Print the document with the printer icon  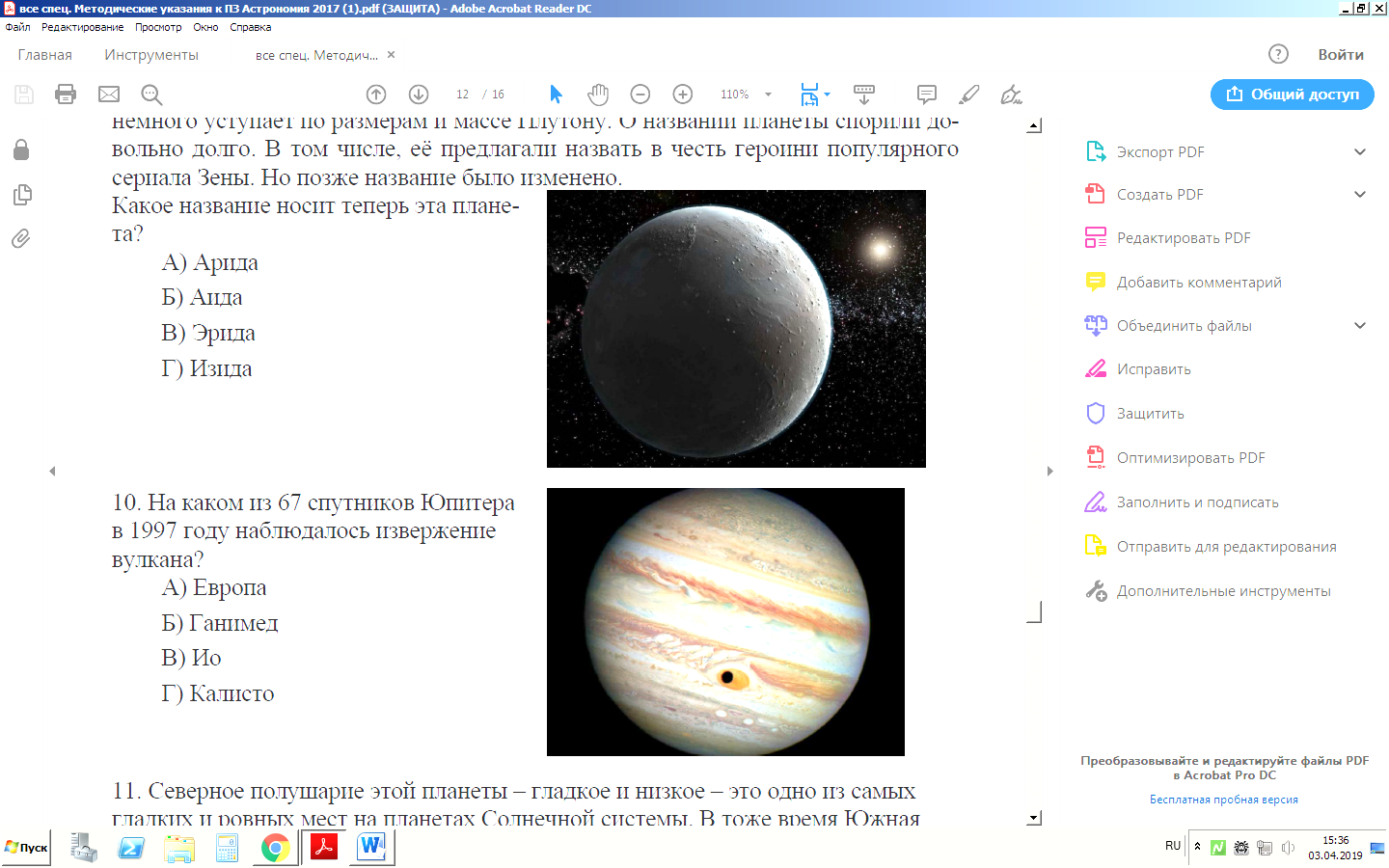tap(66, 95)
